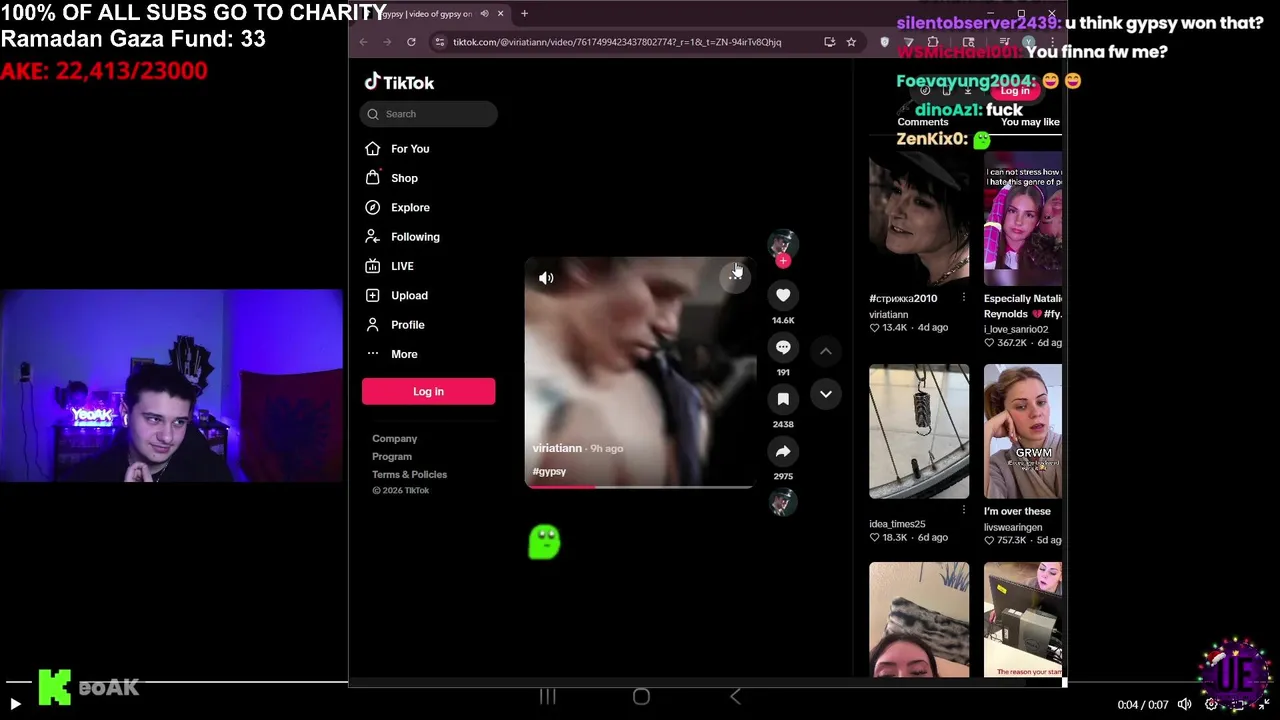Exit fullscreen in the player
The width and height of the screenshot is (1280, 720).
(x=1264, y=704)
